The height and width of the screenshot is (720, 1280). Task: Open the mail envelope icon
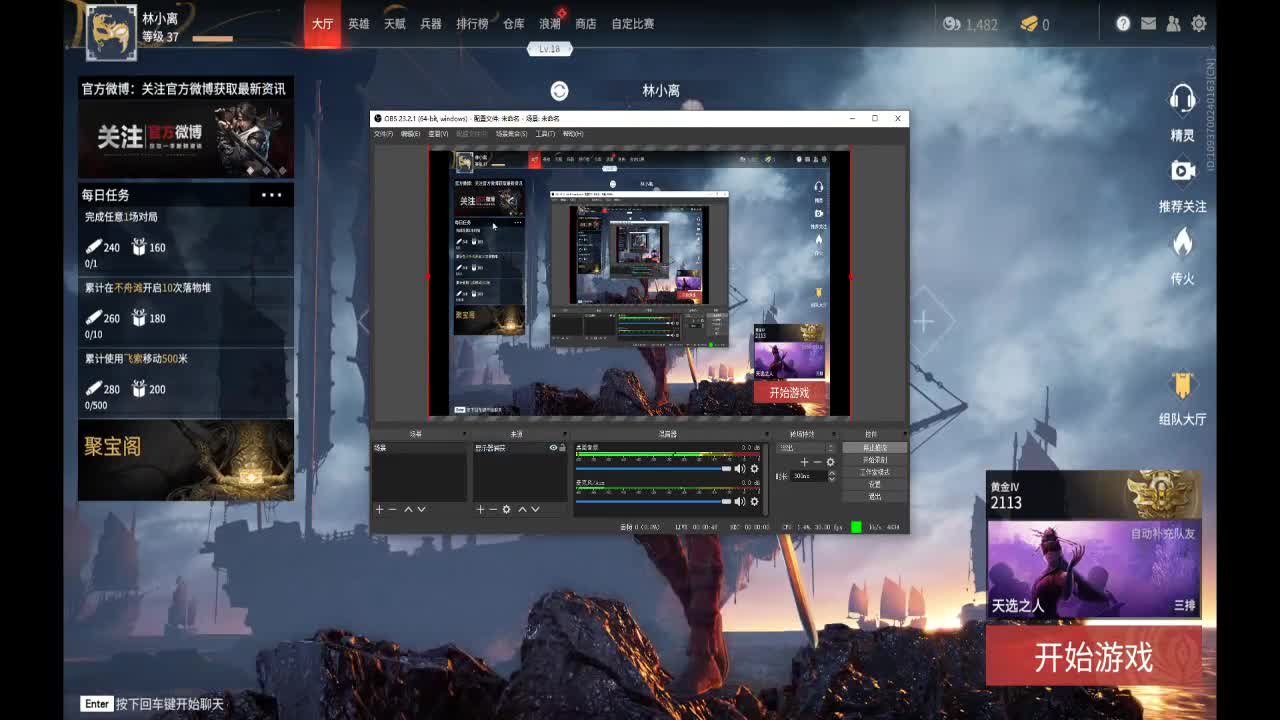(x=1148, y=23)
